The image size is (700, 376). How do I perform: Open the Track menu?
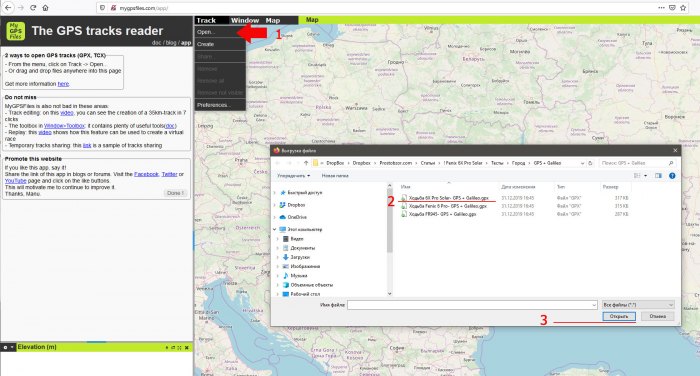point(206,20)
